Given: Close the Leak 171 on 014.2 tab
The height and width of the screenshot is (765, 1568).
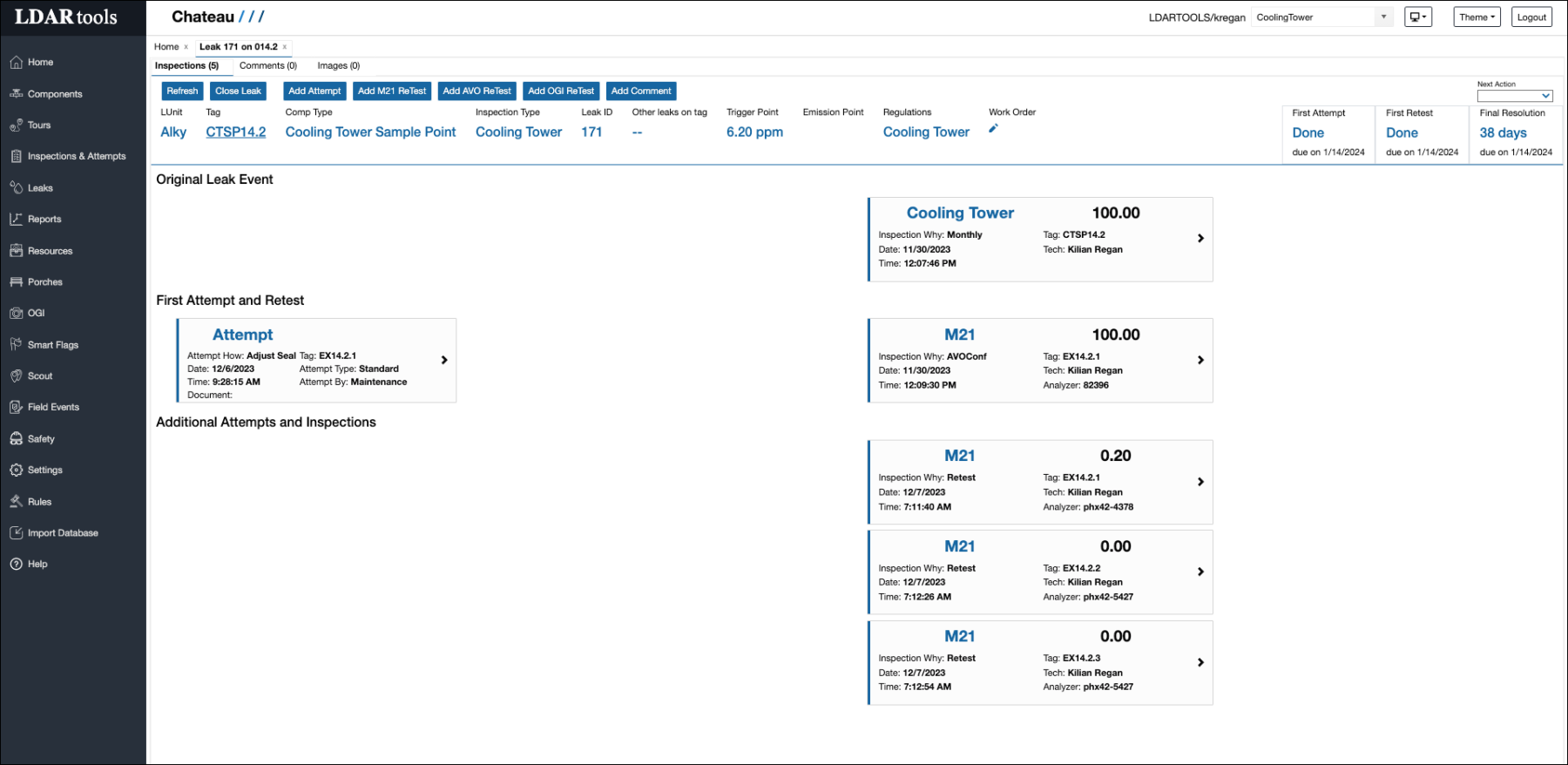Looking at the screenshot, I should (x=285, y=47).
